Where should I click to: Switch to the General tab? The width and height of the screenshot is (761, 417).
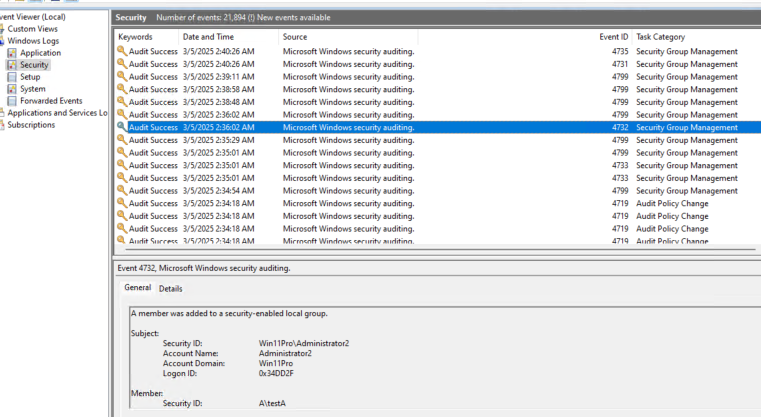[x=137, y=287]
